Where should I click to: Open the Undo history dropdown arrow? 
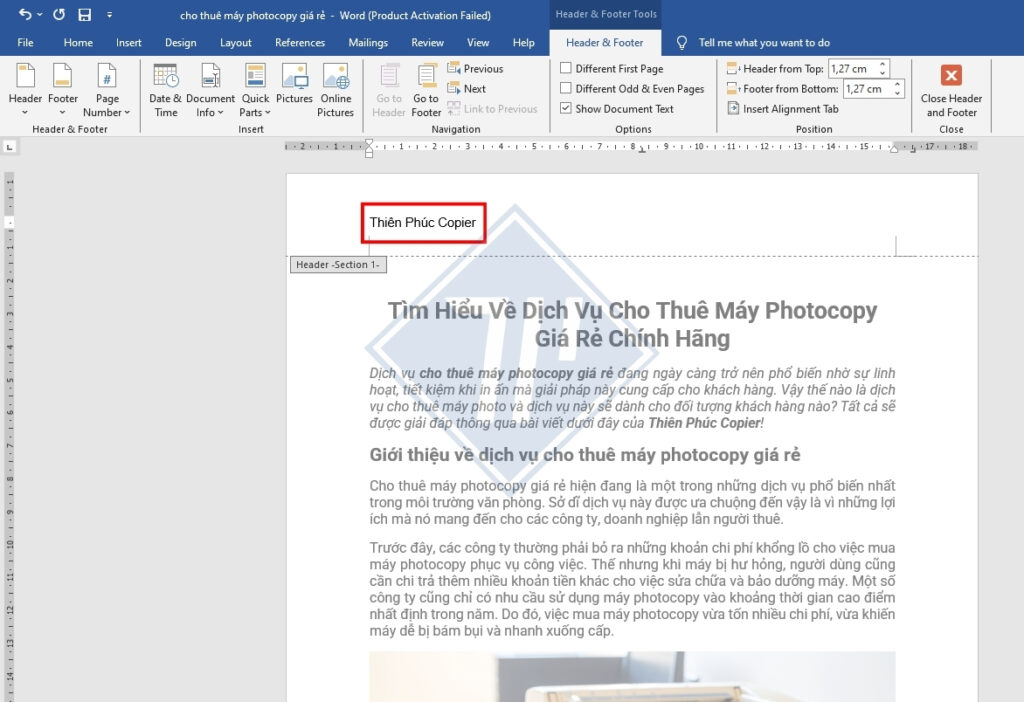pyautogui.click(x=40, y=14)
